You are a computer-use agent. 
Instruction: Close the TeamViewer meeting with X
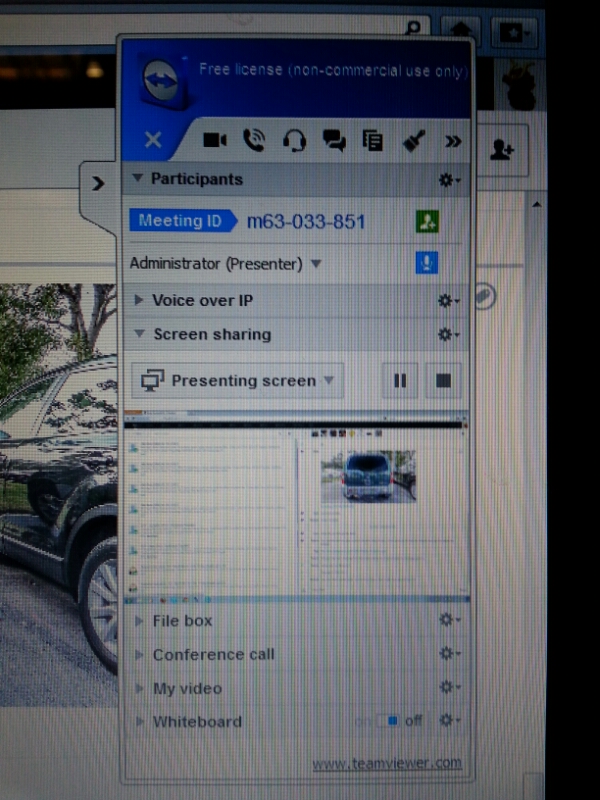153,139
